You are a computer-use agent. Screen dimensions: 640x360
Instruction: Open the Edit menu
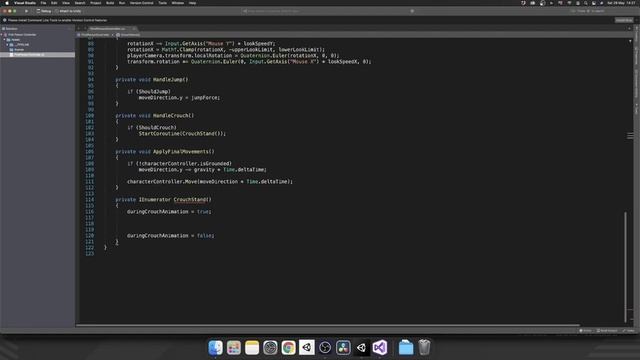click(x=54, y=3)
